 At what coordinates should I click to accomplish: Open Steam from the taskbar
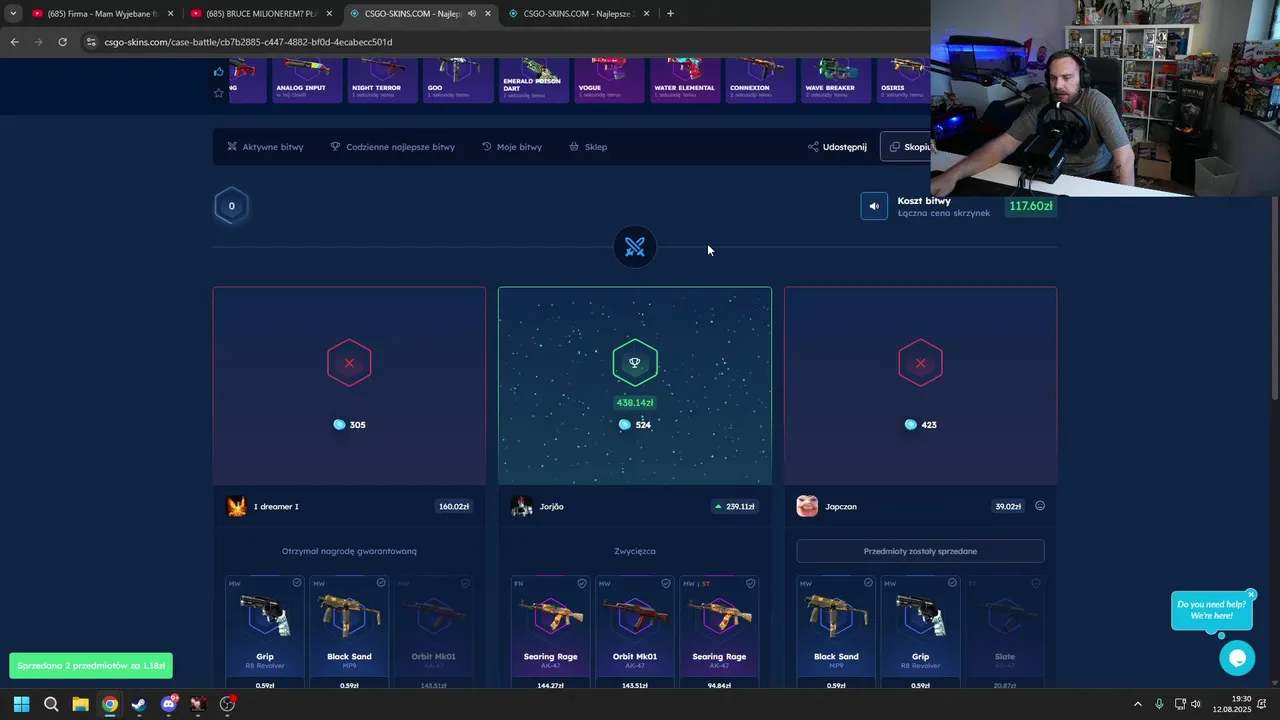(x=139, y=704)
